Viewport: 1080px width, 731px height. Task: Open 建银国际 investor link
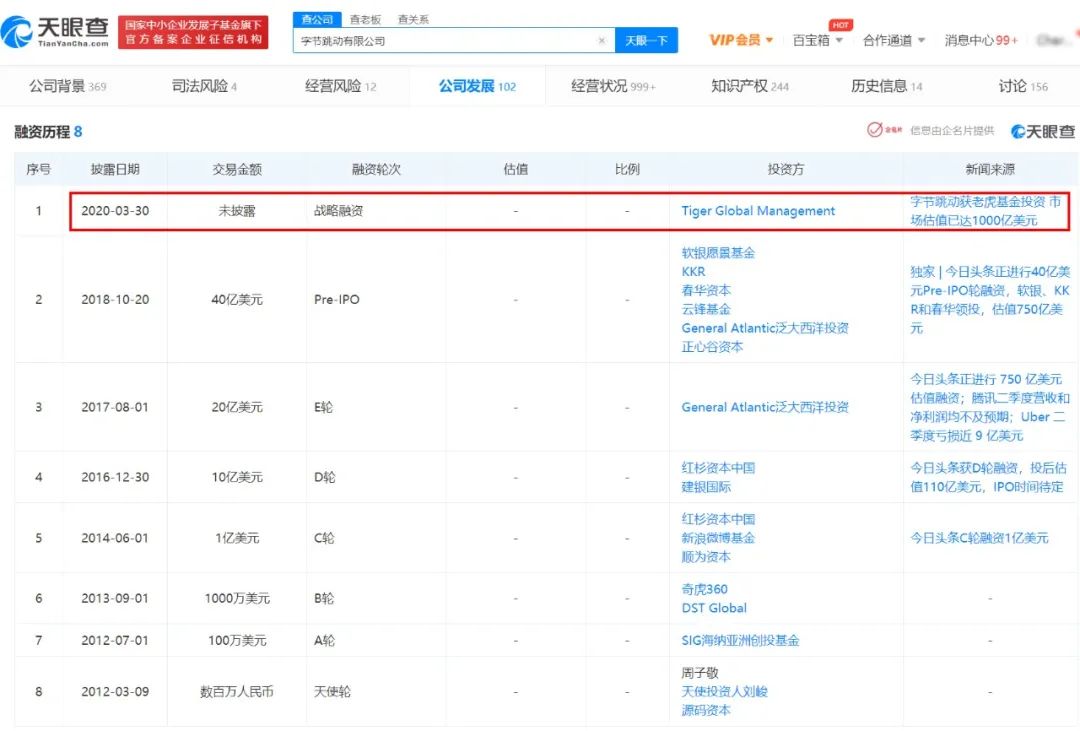coord(706,486)
